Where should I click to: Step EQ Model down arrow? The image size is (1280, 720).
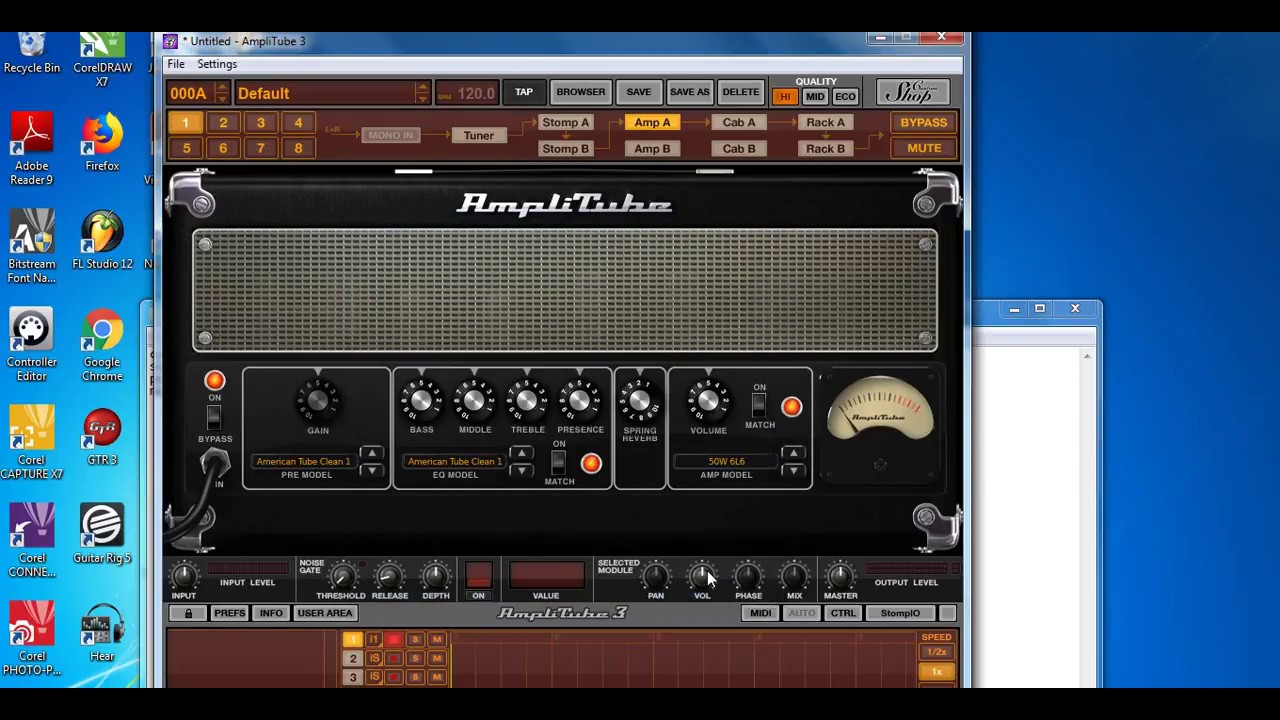[521, 470]
